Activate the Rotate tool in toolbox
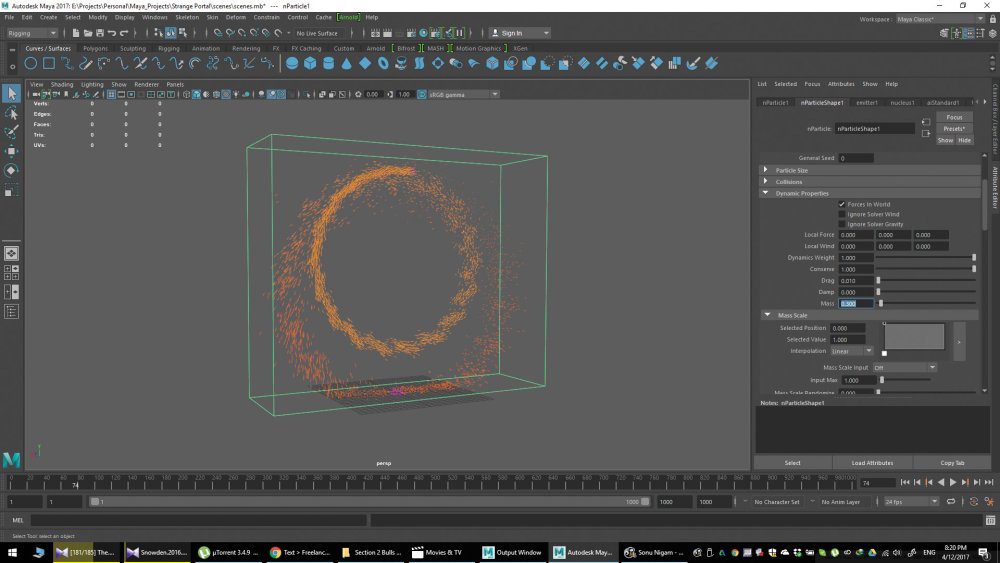 point(11,170)
